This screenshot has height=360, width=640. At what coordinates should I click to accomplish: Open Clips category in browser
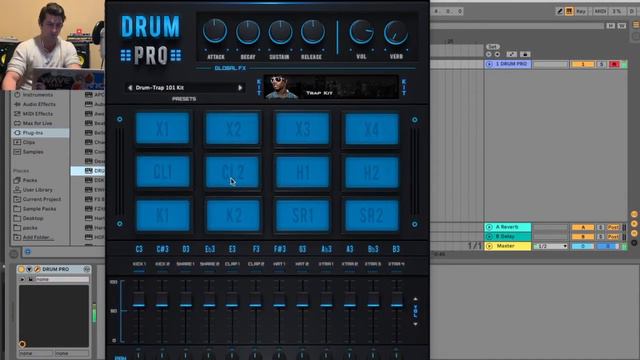[29, 142]
